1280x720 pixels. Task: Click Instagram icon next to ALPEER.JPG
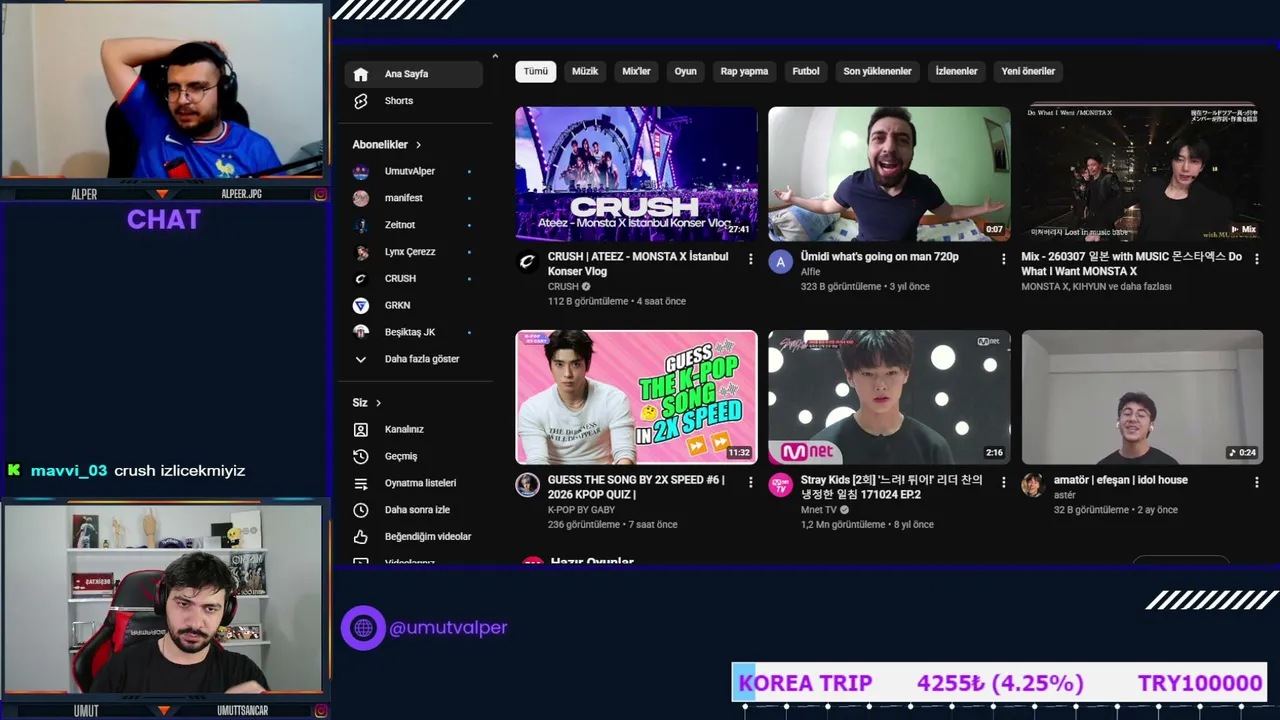(x=320, y=194)
